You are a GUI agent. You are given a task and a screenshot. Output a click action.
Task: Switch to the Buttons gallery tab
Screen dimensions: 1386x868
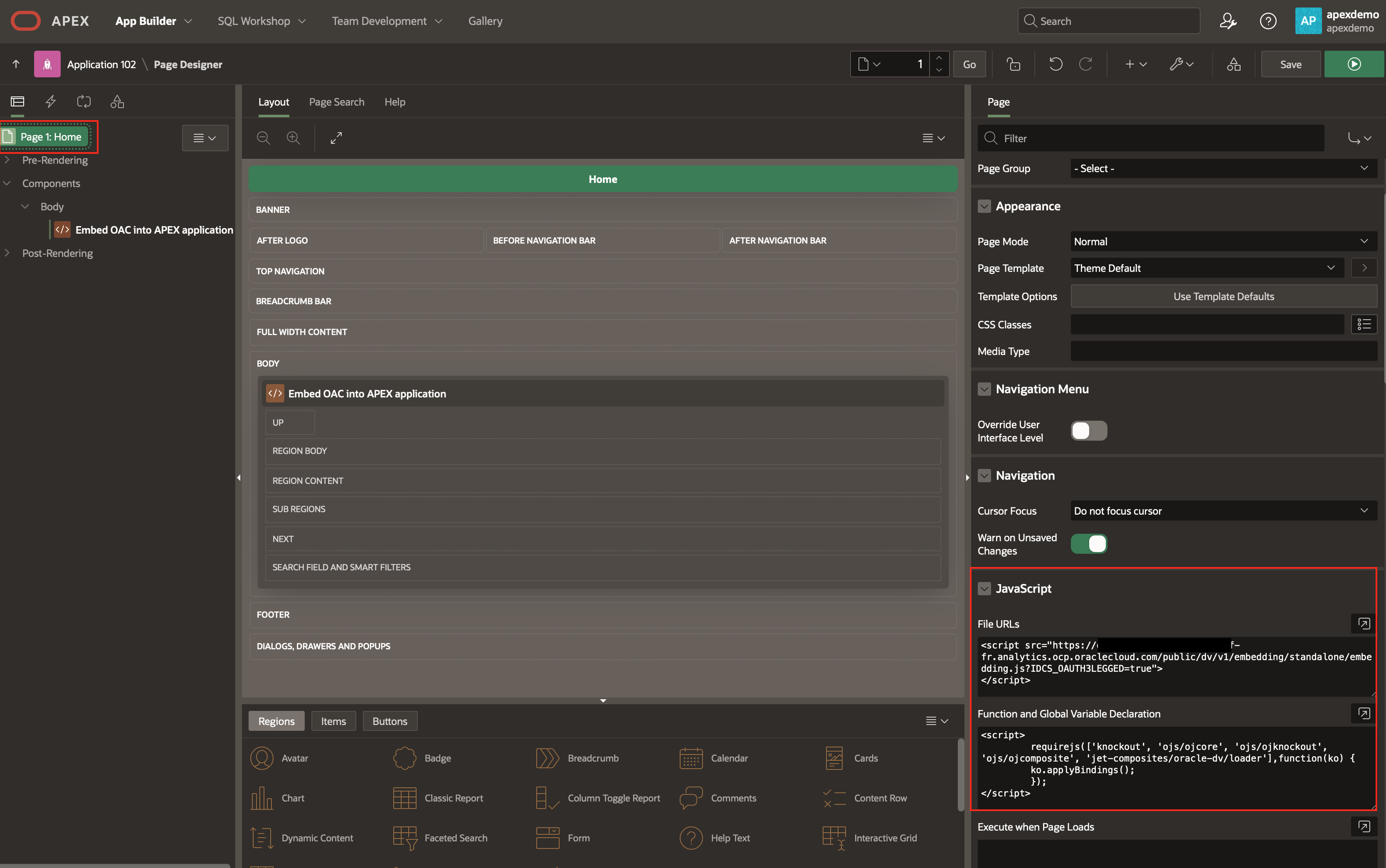390,721
